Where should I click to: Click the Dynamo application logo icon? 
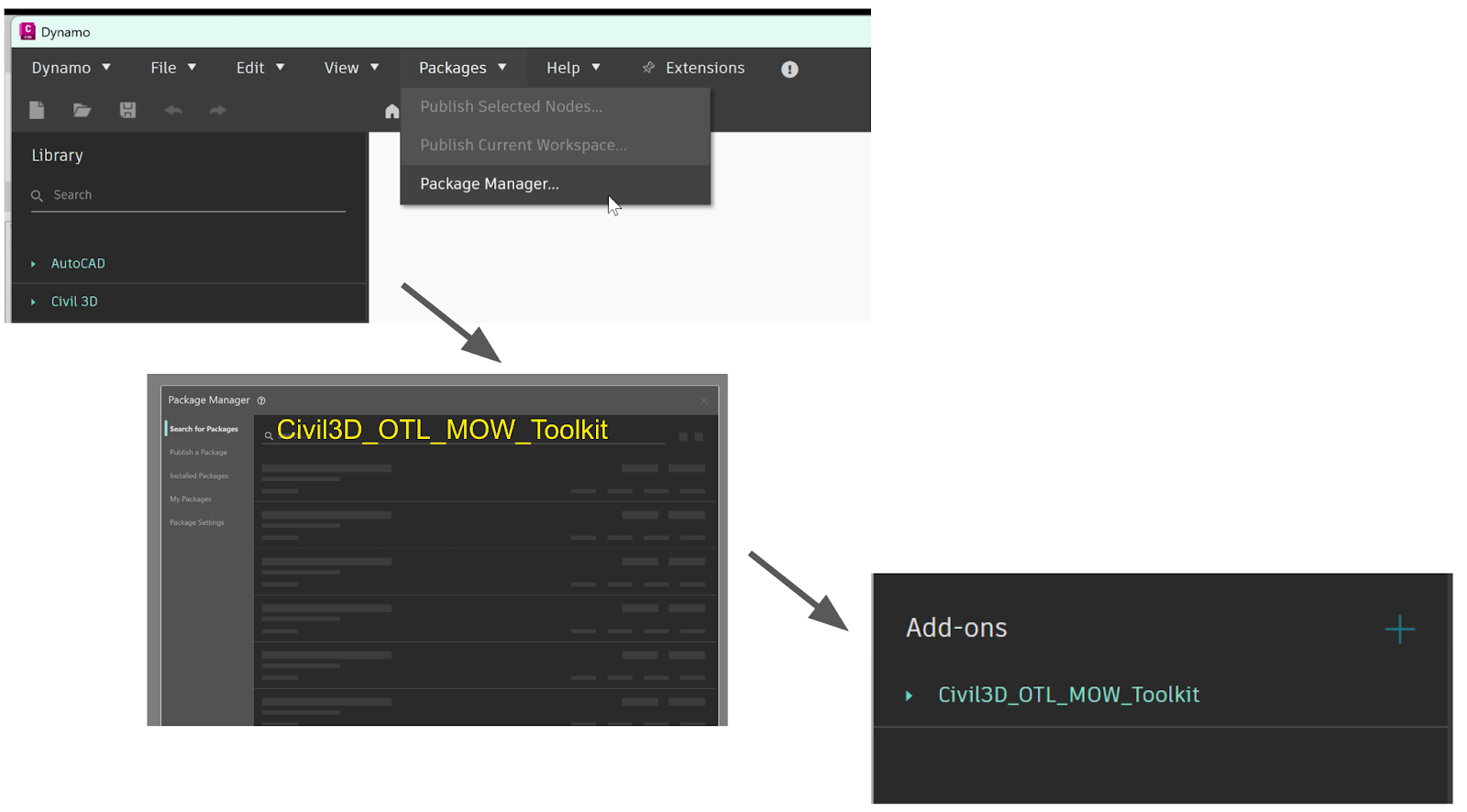[28, 31]
